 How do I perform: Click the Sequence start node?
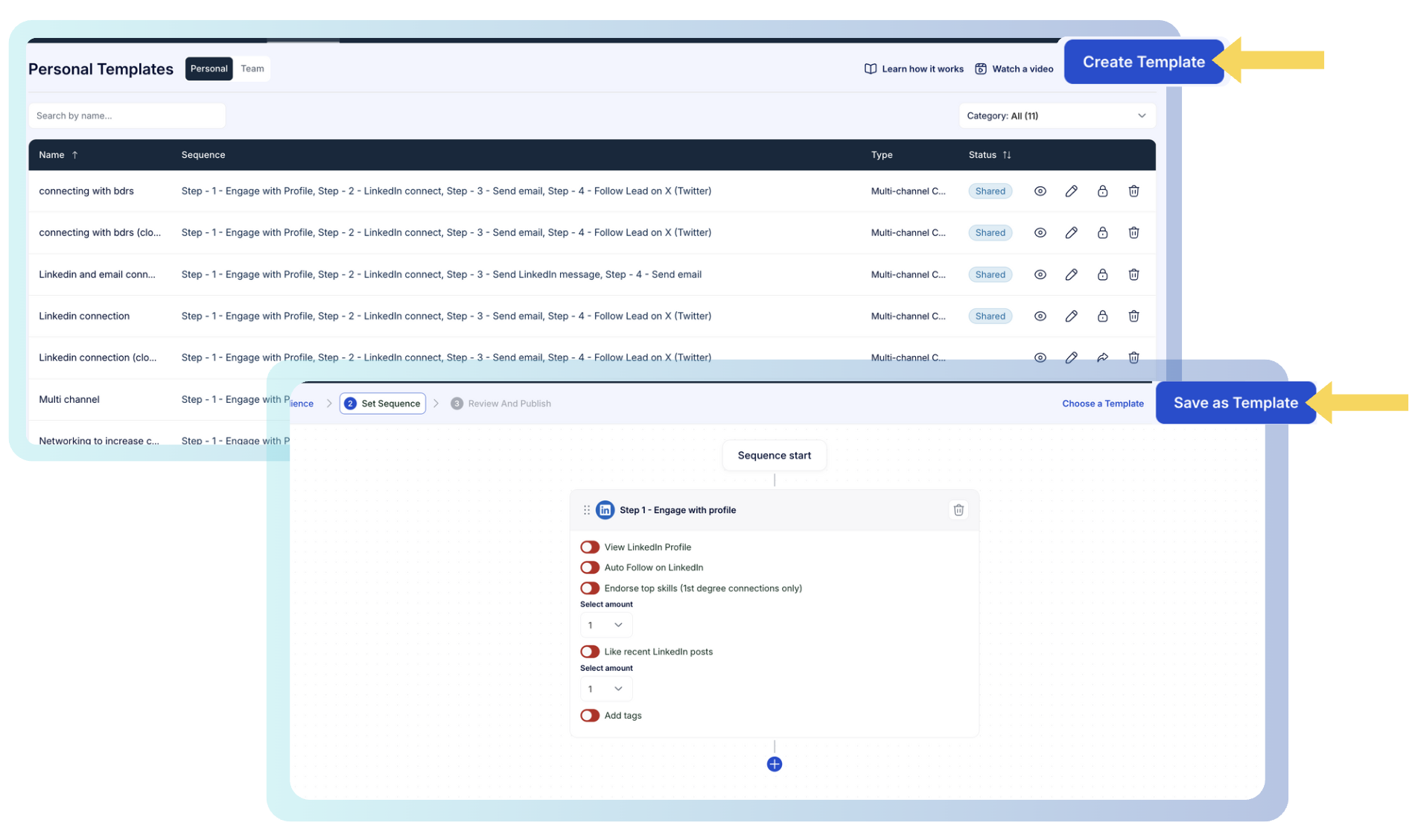coord(774,456)
